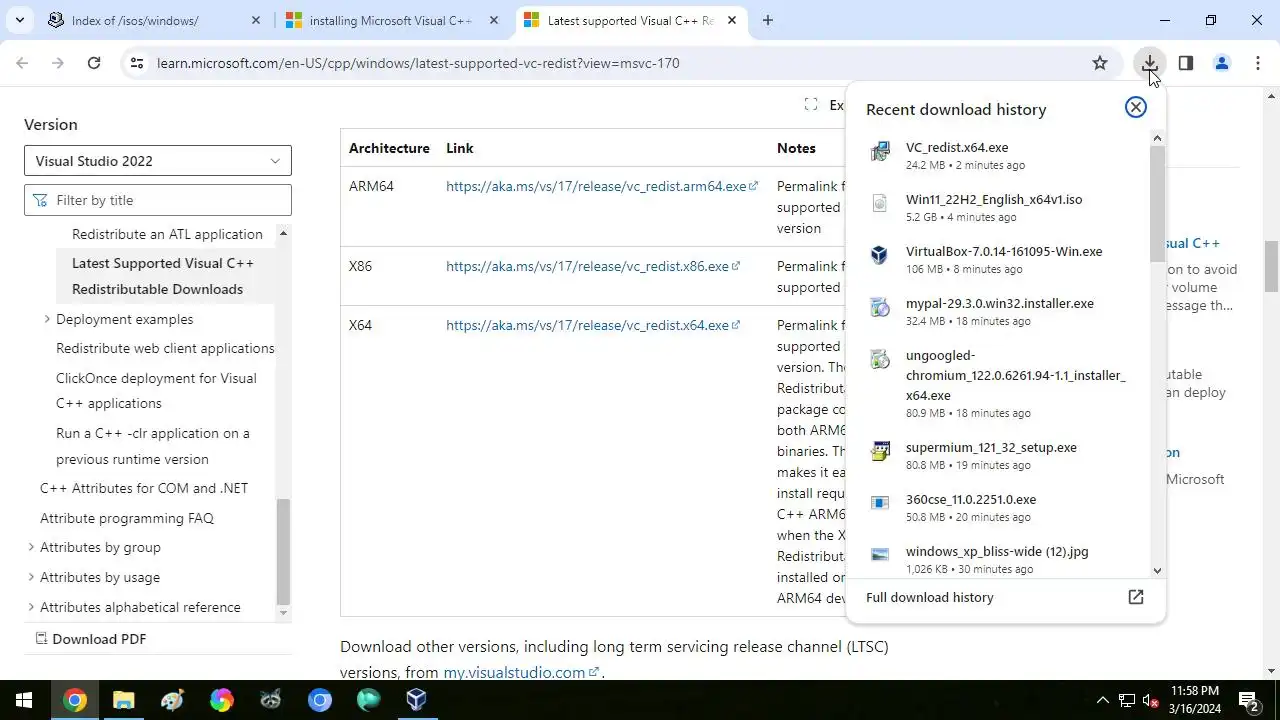1280x720 pixels.
Task: Open VirtualBox-7.0.14-161095-Win.exe download entry
Action: pos(998,259)
